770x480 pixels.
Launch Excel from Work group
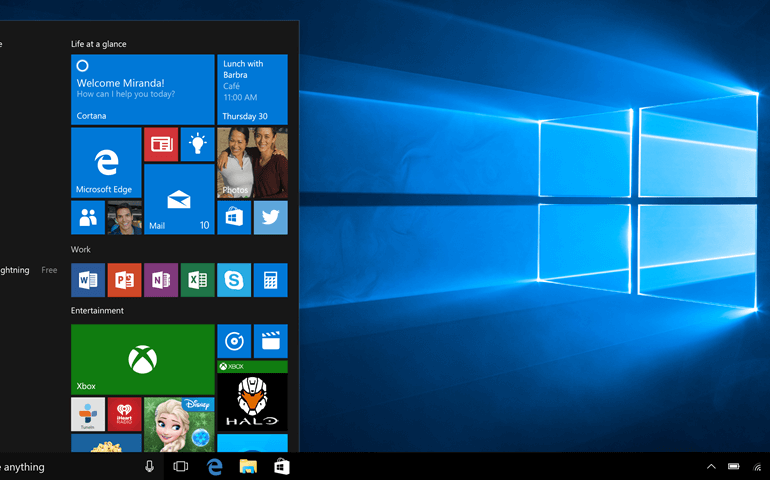(x=197, y=280)
